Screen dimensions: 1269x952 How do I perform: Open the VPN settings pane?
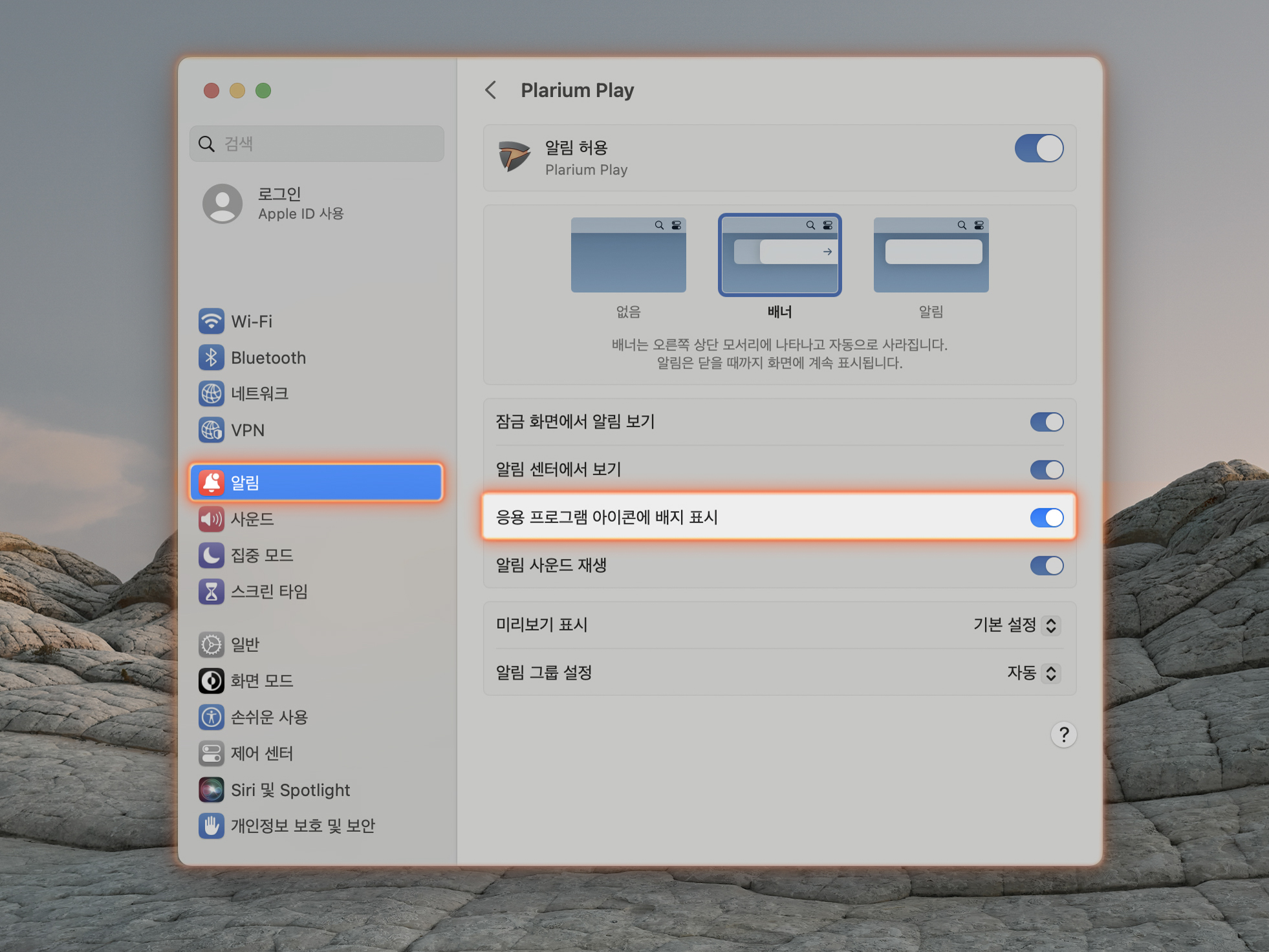coord(247,430)
